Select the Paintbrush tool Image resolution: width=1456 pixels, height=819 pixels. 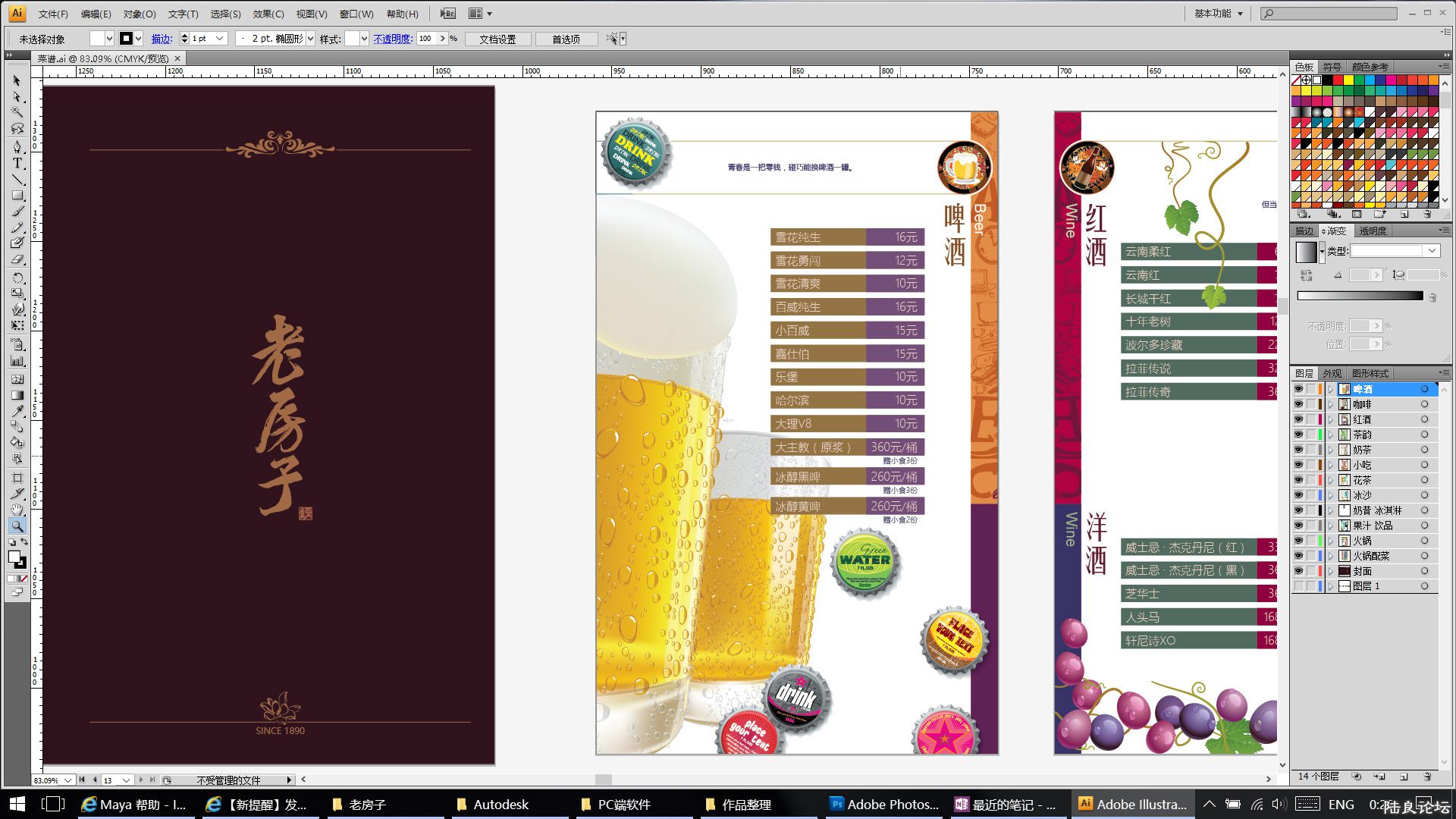tap(17, 212)
